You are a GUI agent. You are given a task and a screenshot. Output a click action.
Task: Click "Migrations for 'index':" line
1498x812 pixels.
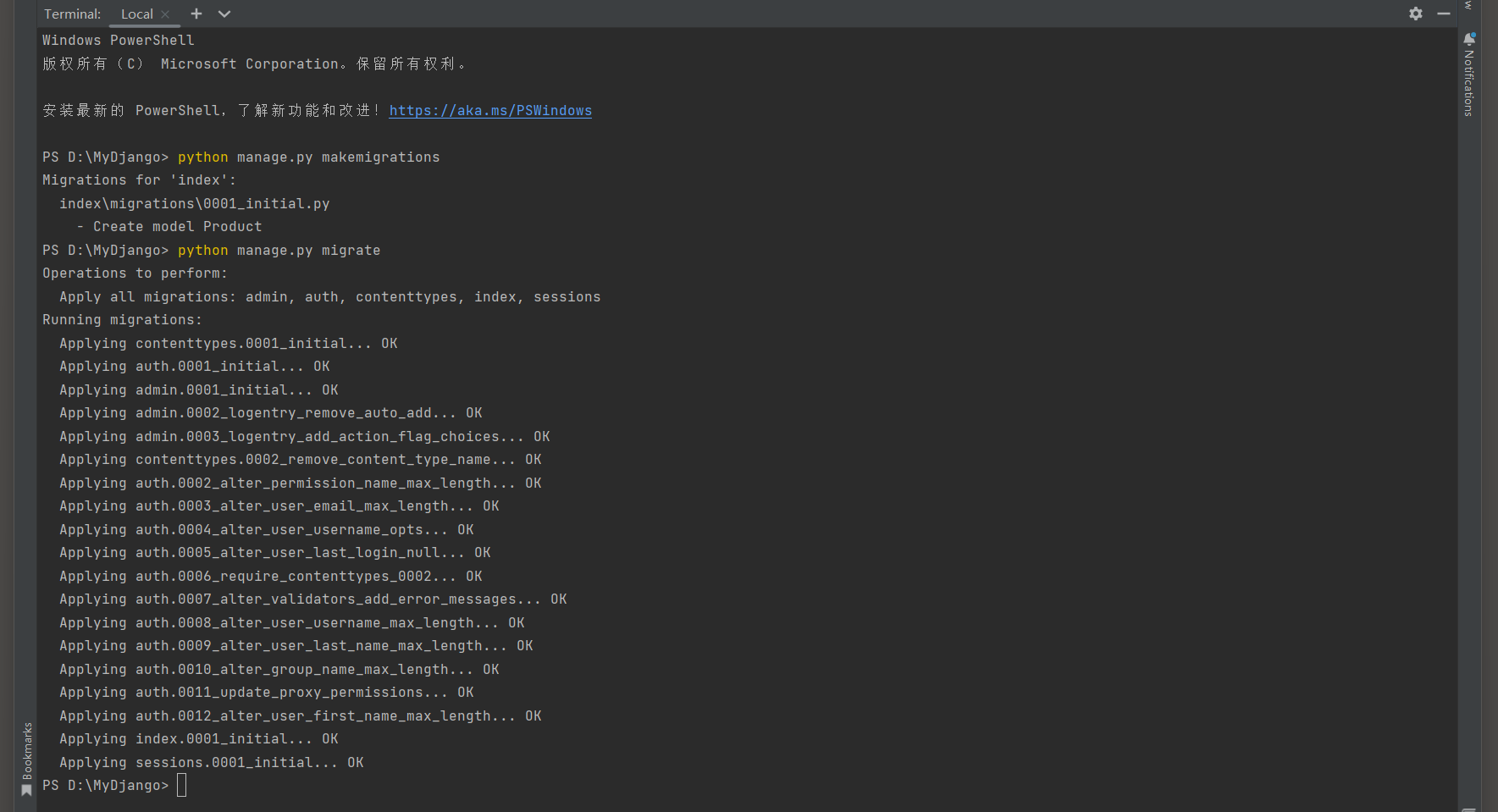(x=140, y=180)
